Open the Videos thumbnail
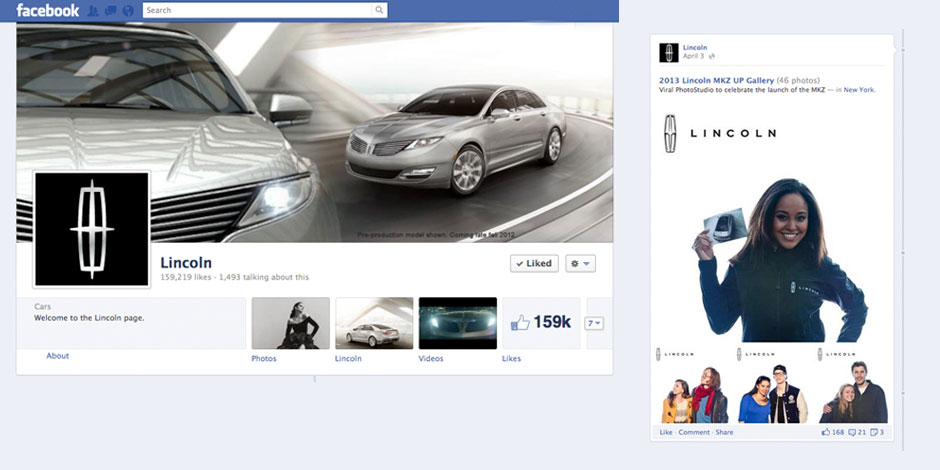This screenshot has width=940, height=470. 458,323
